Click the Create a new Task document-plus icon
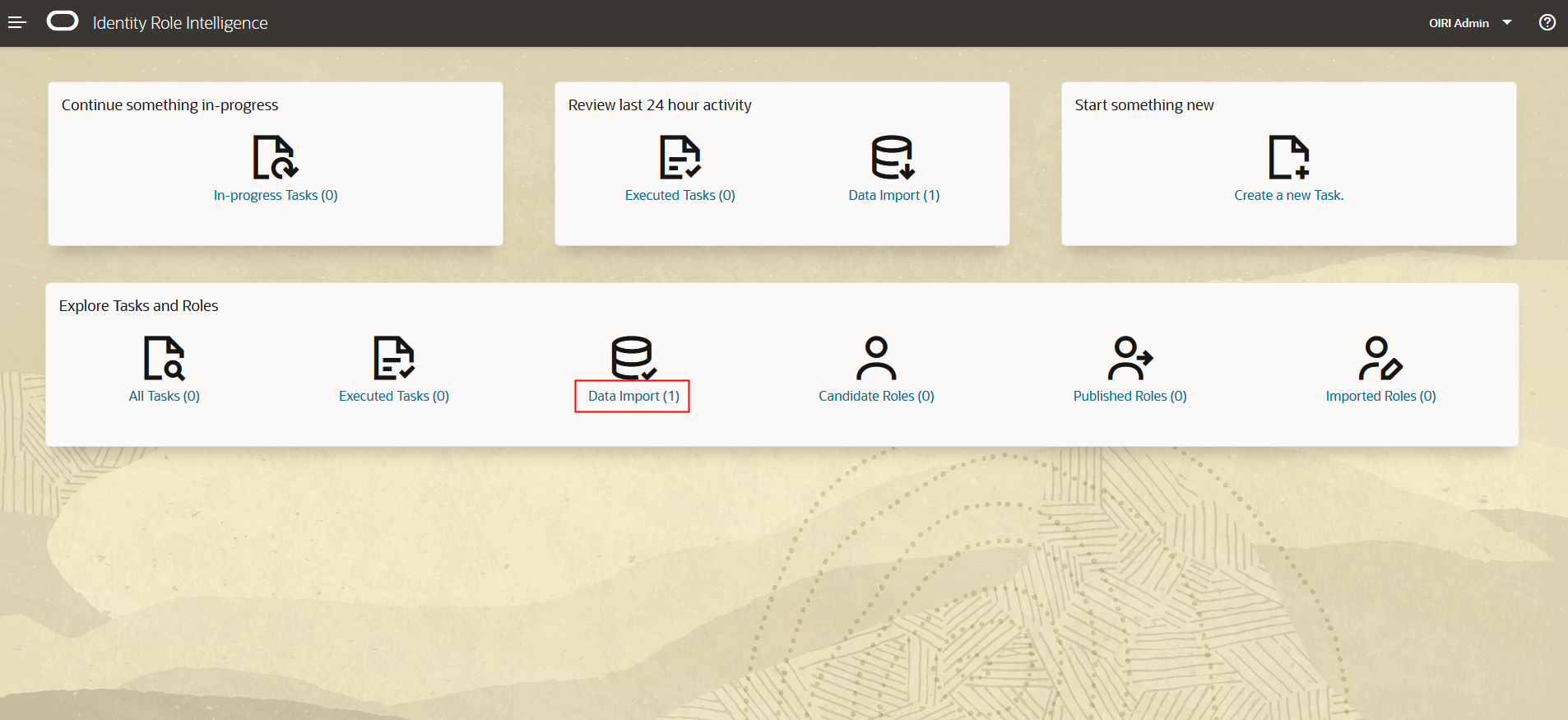The height and width of the screenshot is (720, 1568). (1289, 157)
